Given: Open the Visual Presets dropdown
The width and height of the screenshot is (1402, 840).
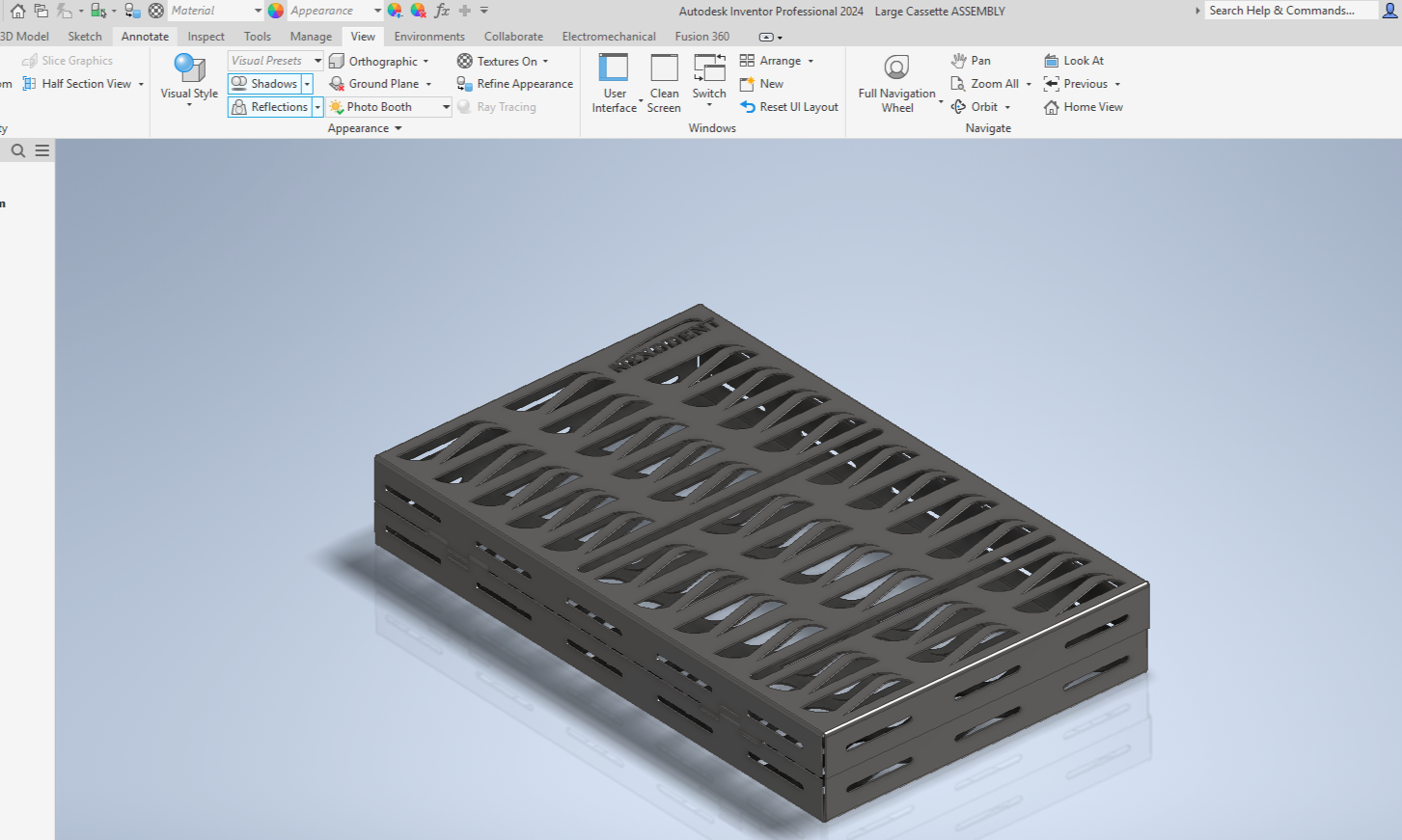Looking at the screenshot, I should tap(317, 60).
